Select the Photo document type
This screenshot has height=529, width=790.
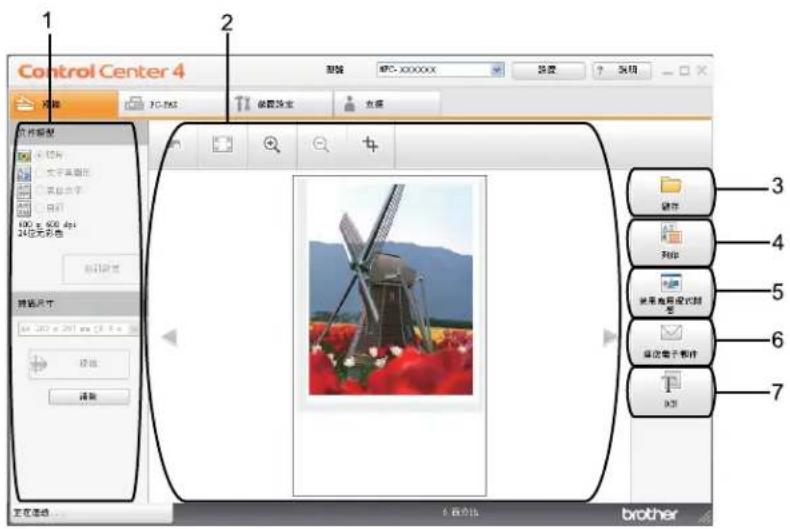coord(39,155)
